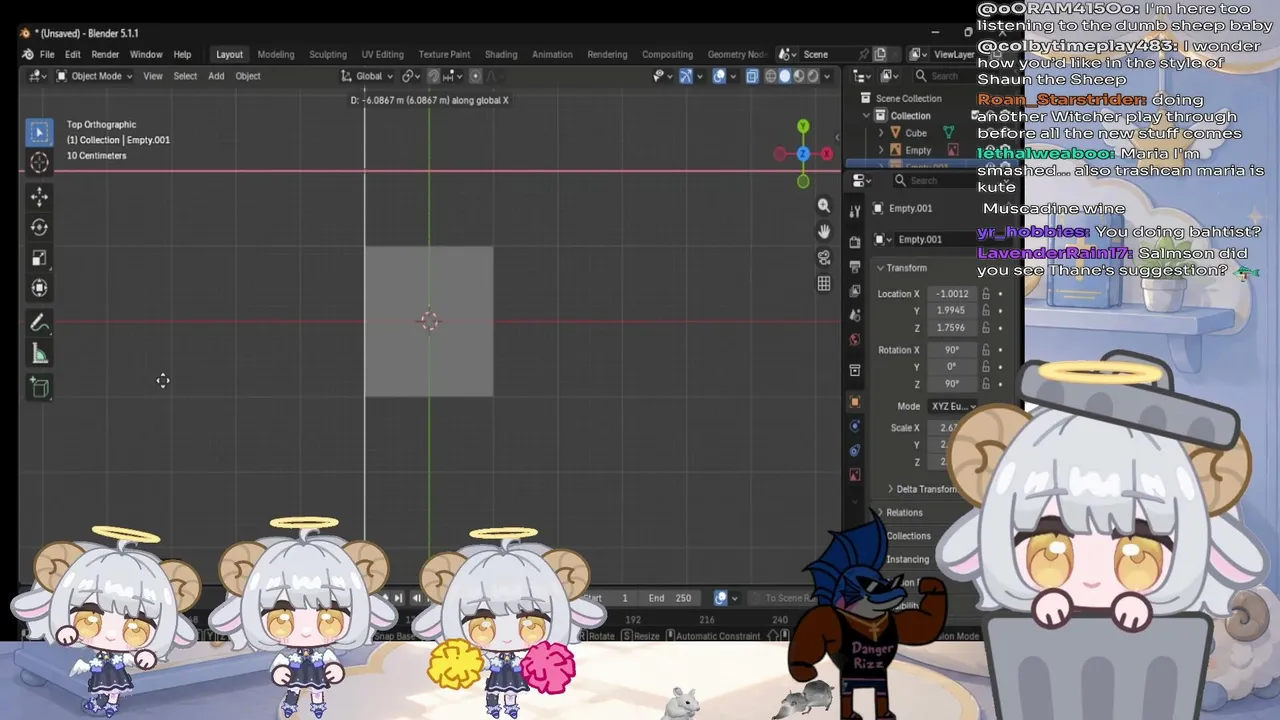Screen dimensions: 1280x720
Task: Collapse the Collection in outliner
Action: pos(867,115)
